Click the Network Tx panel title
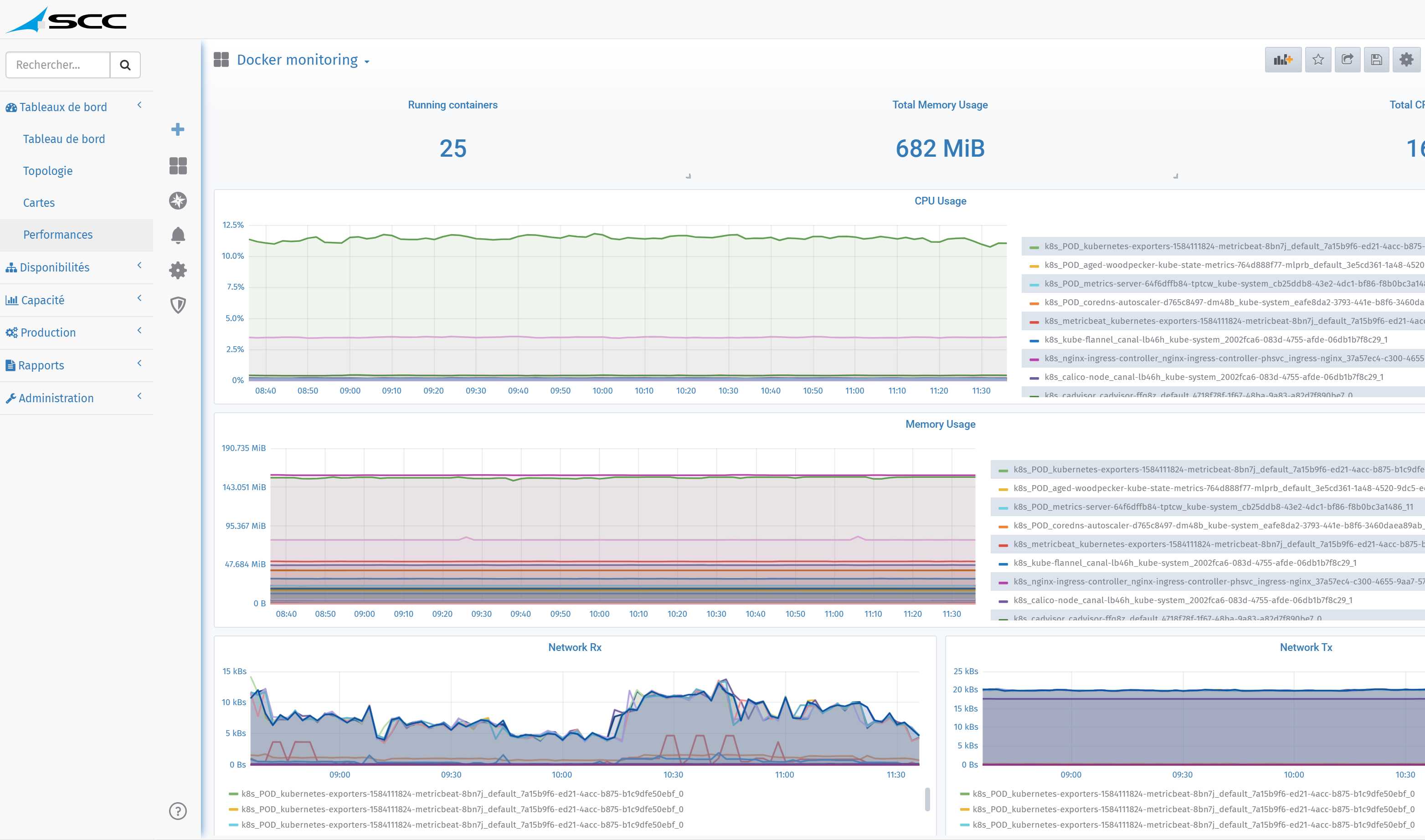1425x840 pixels. (x=1306, y=647)
